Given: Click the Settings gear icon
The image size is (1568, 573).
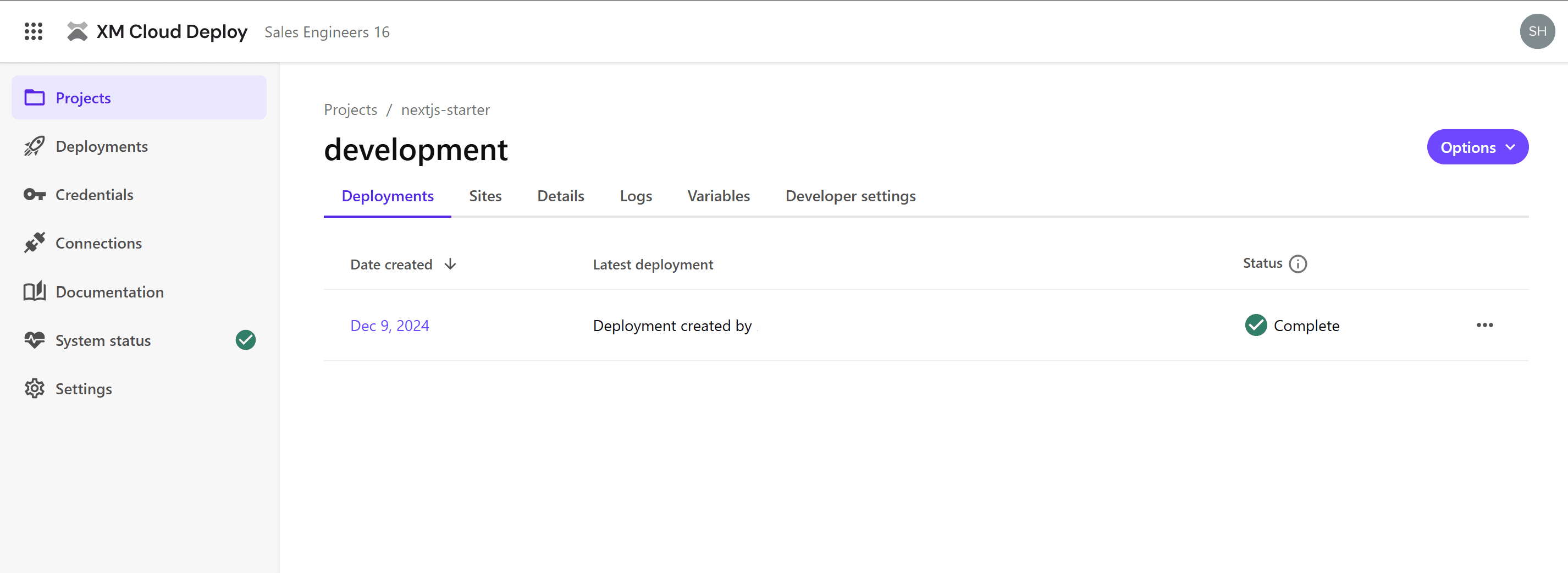Looking at the screenshot, I should coord(34,388).
